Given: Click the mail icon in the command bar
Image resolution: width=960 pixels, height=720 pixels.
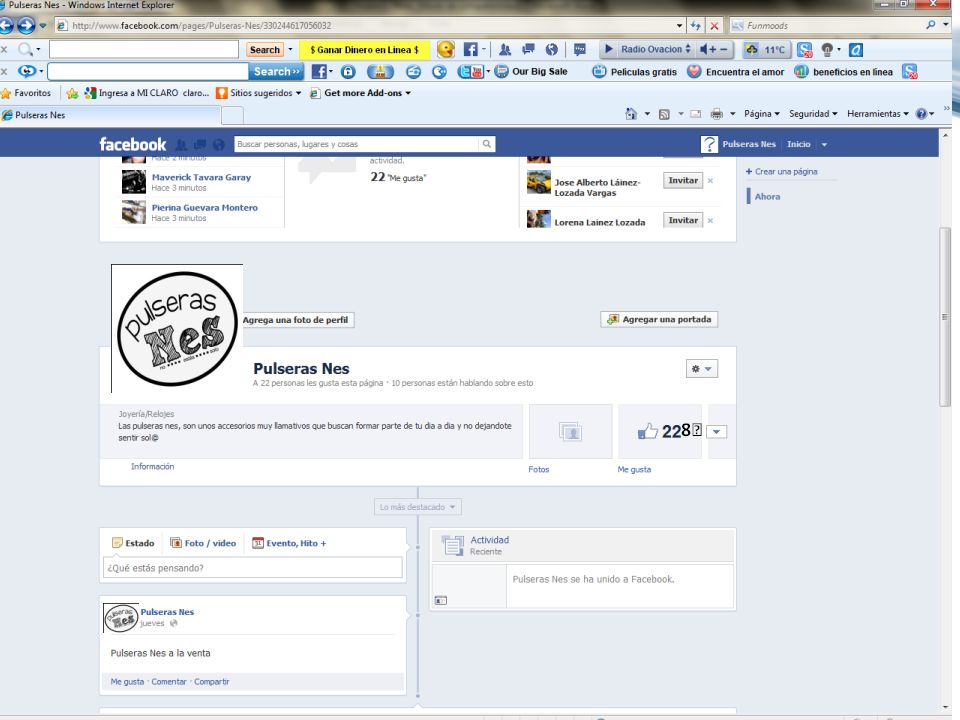Looking at the screenshot, I should 696,114.
